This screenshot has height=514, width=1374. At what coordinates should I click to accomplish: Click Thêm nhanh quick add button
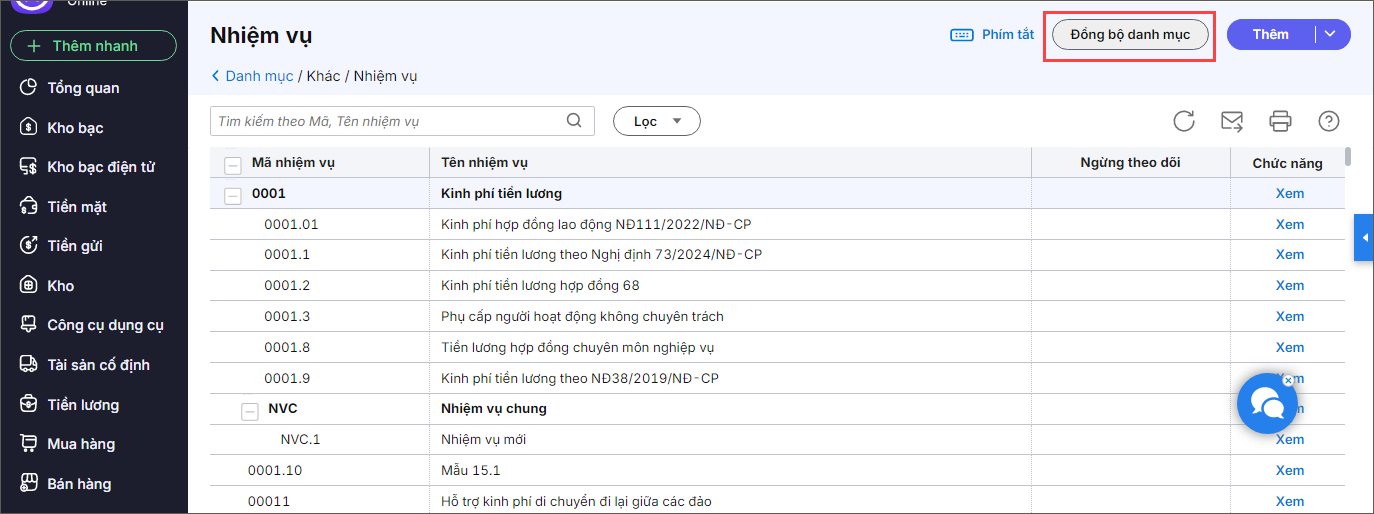93,46
